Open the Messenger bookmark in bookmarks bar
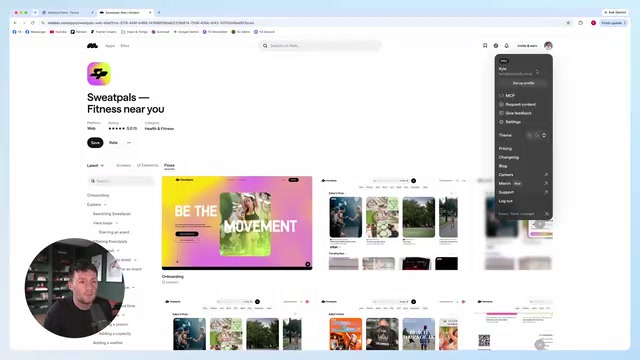 pyautogui.click(x=36, y=32)
